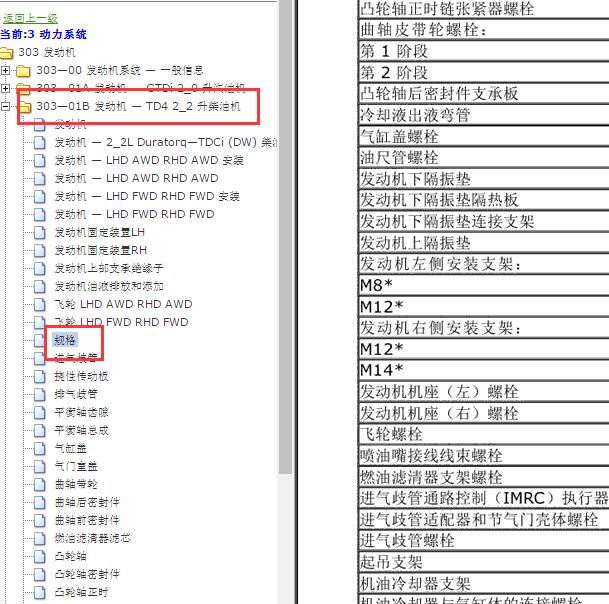Click page icon for LHD FWD RHD FWD 安装
This screenshot has height=604, width=609.
(40, 197)
